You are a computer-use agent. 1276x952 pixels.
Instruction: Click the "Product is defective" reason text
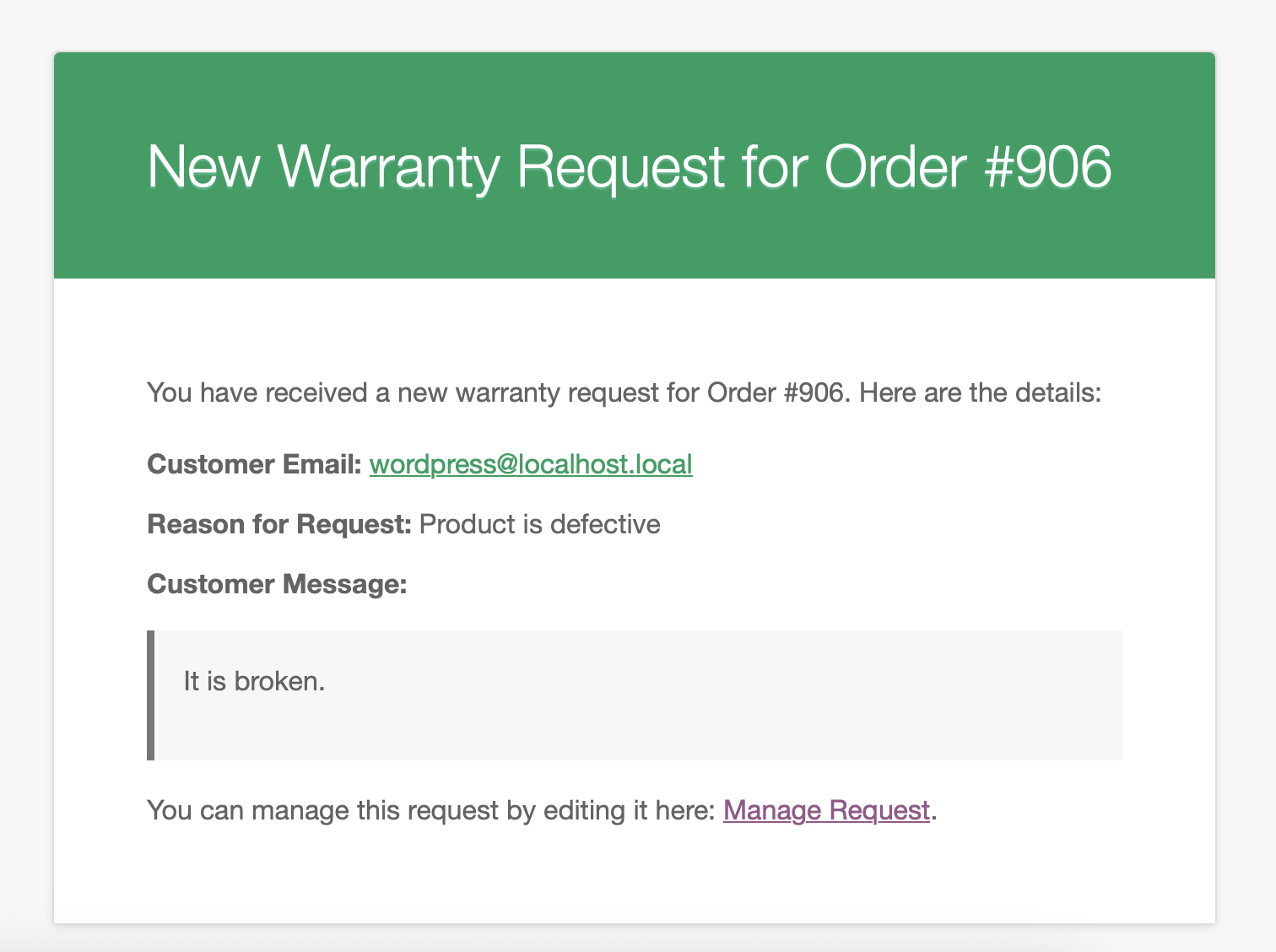click(539, 524)
